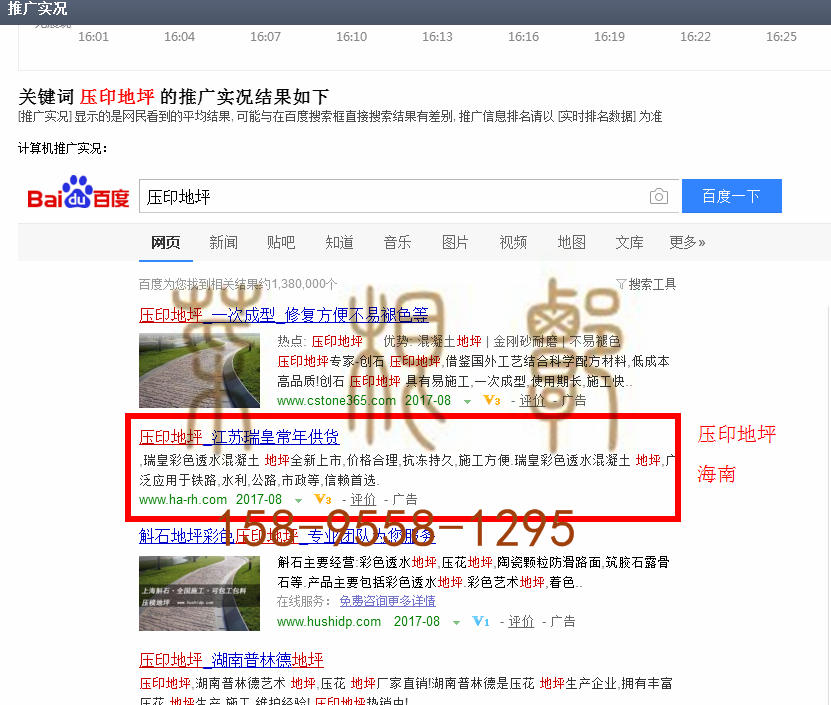
Task: Switch to the 新闻 tab
Action: click(223, 243)
